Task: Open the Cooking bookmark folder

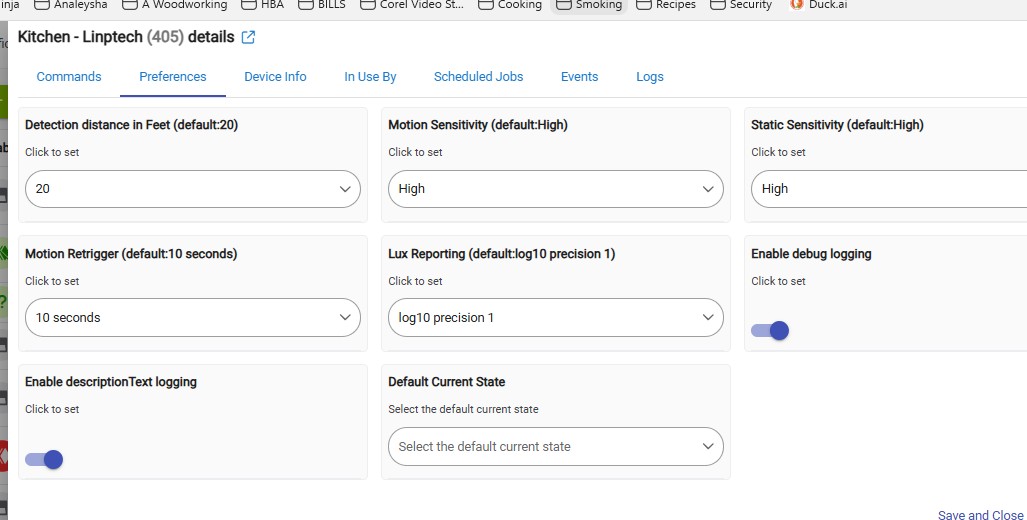Action: (x=510, y=5)
